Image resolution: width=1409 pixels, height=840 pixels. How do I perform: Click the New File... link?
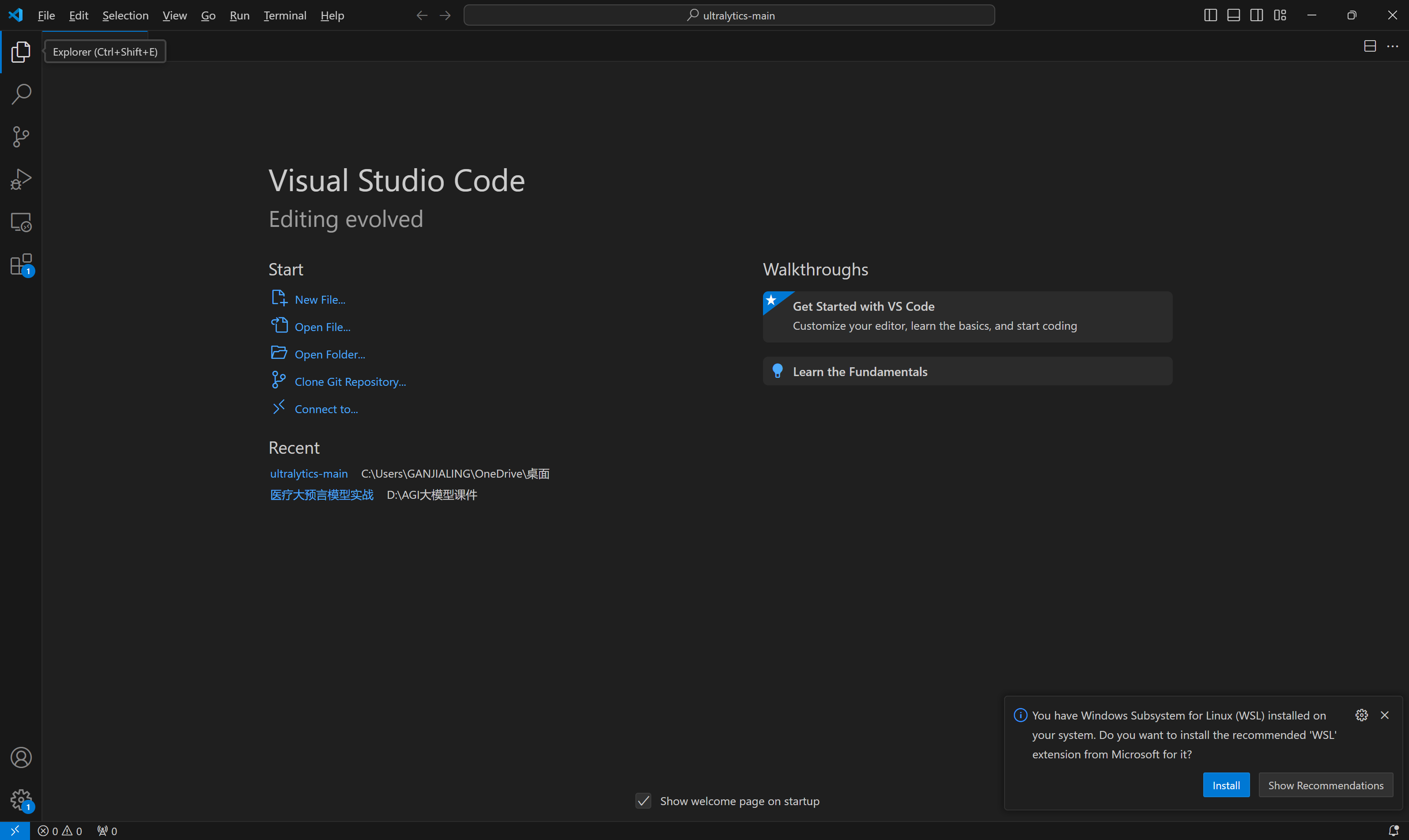(320, 299)
